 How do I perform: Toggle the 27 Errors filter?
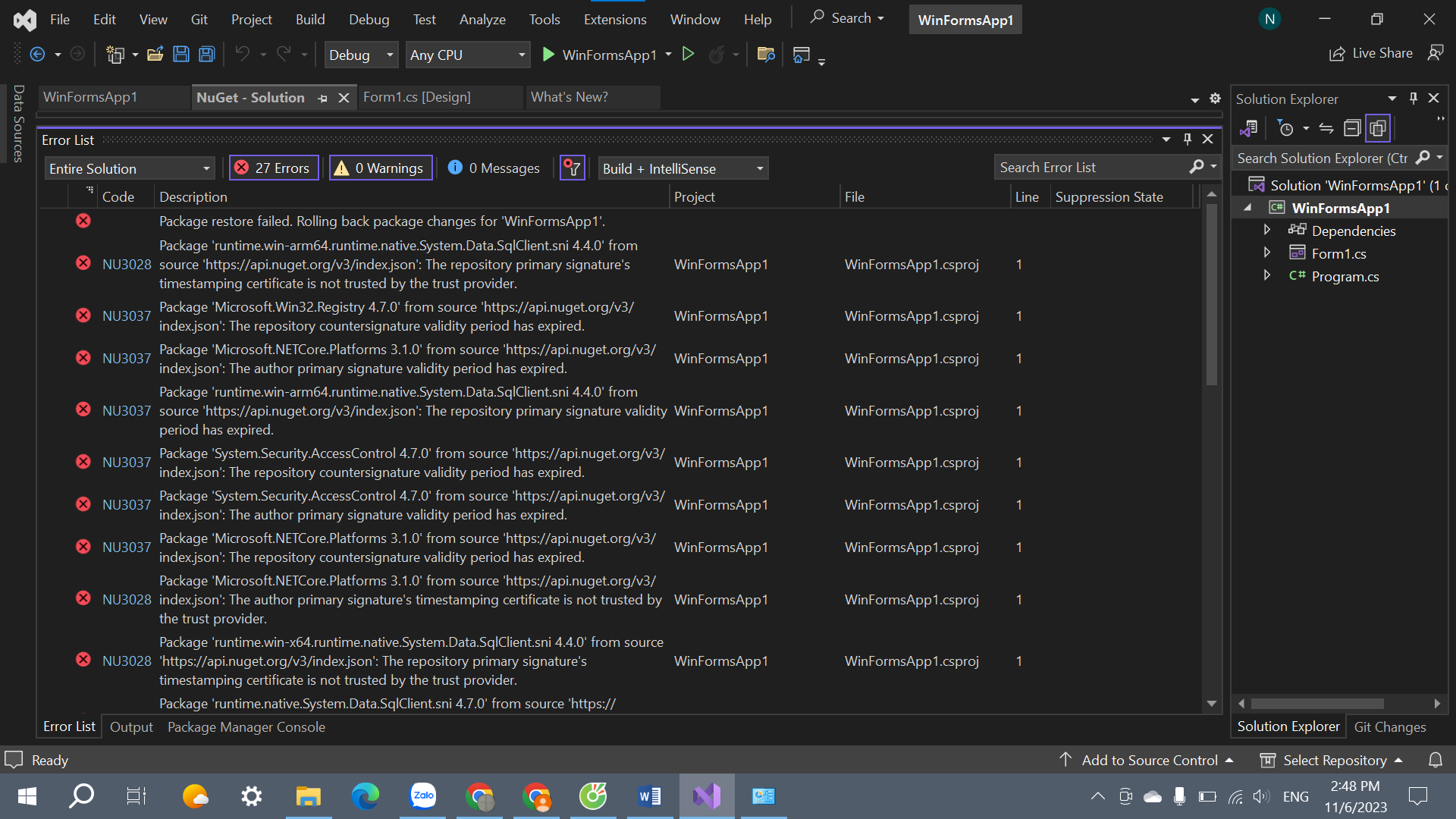tap(273, 168)
